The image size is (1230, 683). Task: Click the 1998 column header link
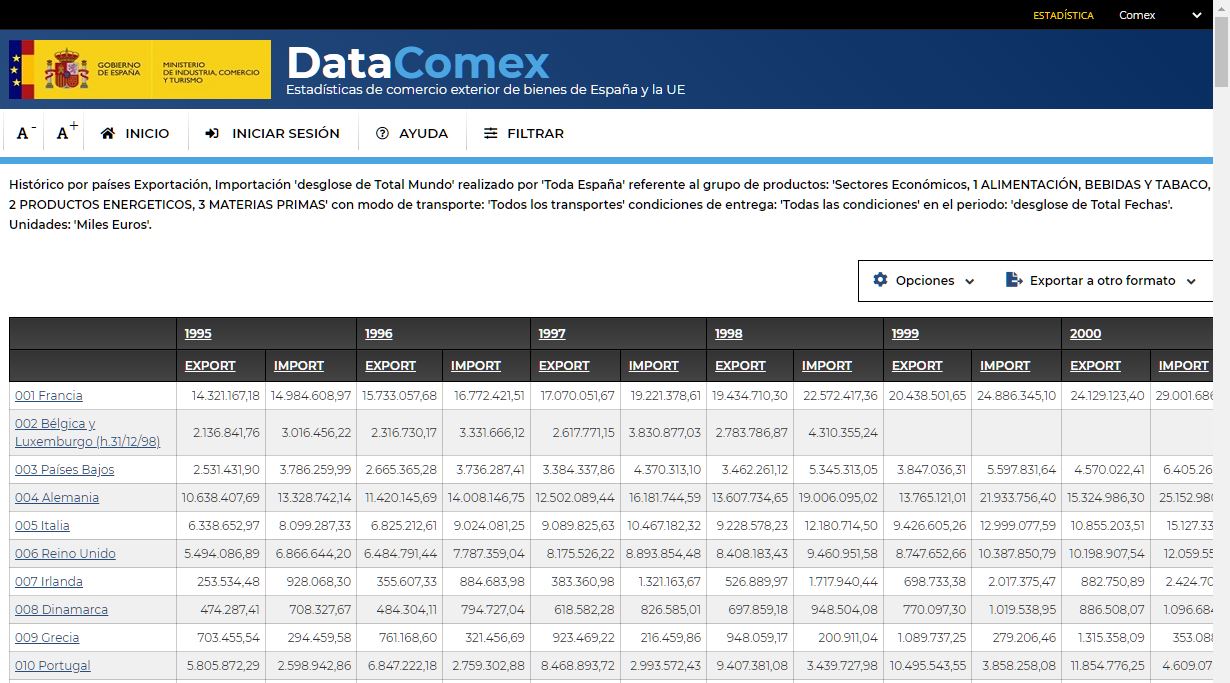click(729, 334)
